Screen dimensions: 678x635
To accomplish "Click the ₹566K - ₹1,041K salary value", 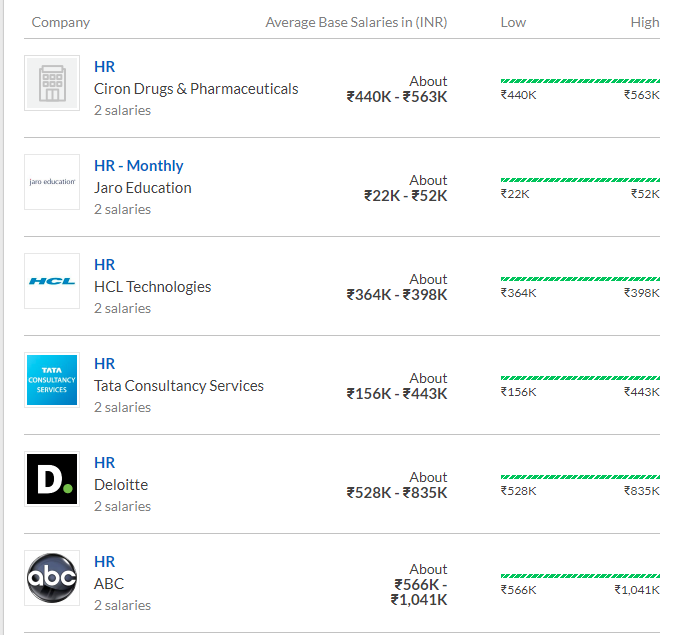I will point(419,592).
